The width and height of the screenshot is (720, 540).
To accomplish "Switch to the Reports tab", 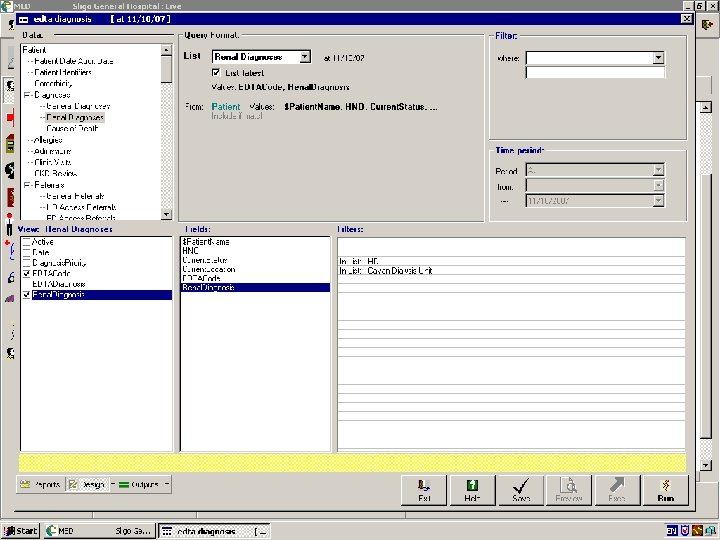I will point(41,484).
